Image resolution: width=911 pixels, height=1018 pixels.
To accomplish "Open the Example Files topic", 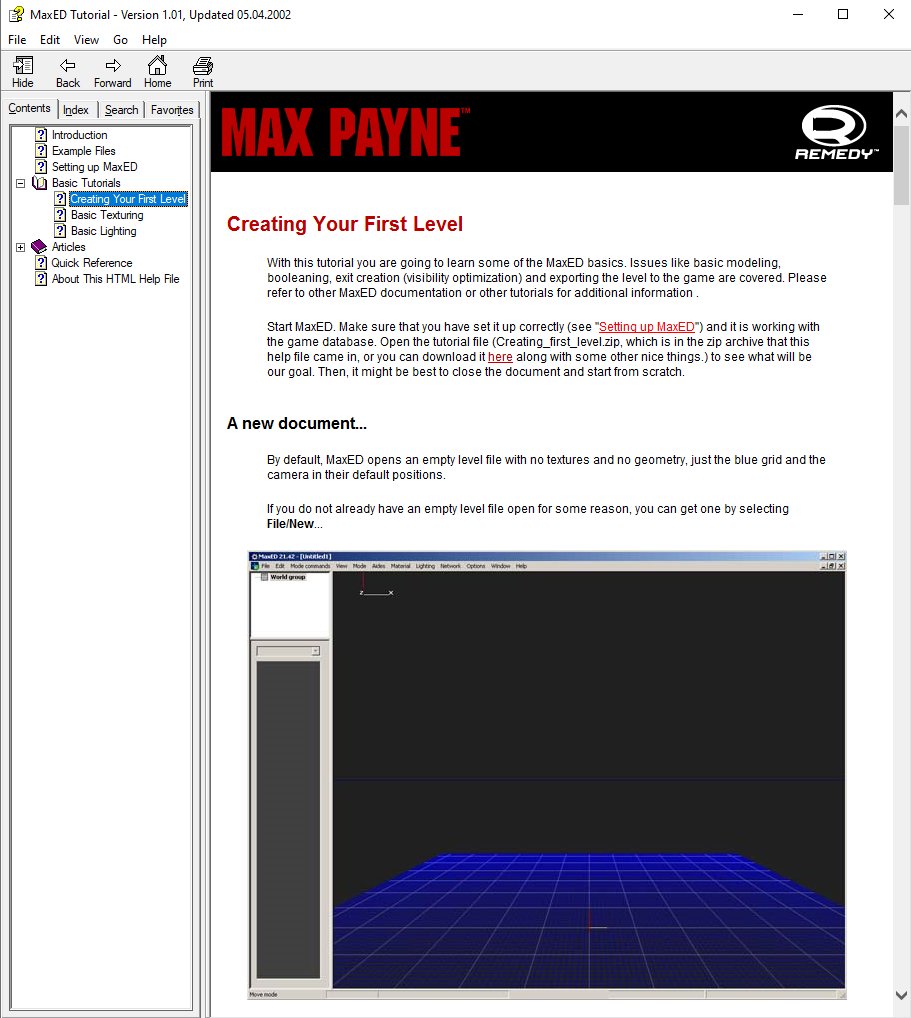I will [x=84, y=151].
